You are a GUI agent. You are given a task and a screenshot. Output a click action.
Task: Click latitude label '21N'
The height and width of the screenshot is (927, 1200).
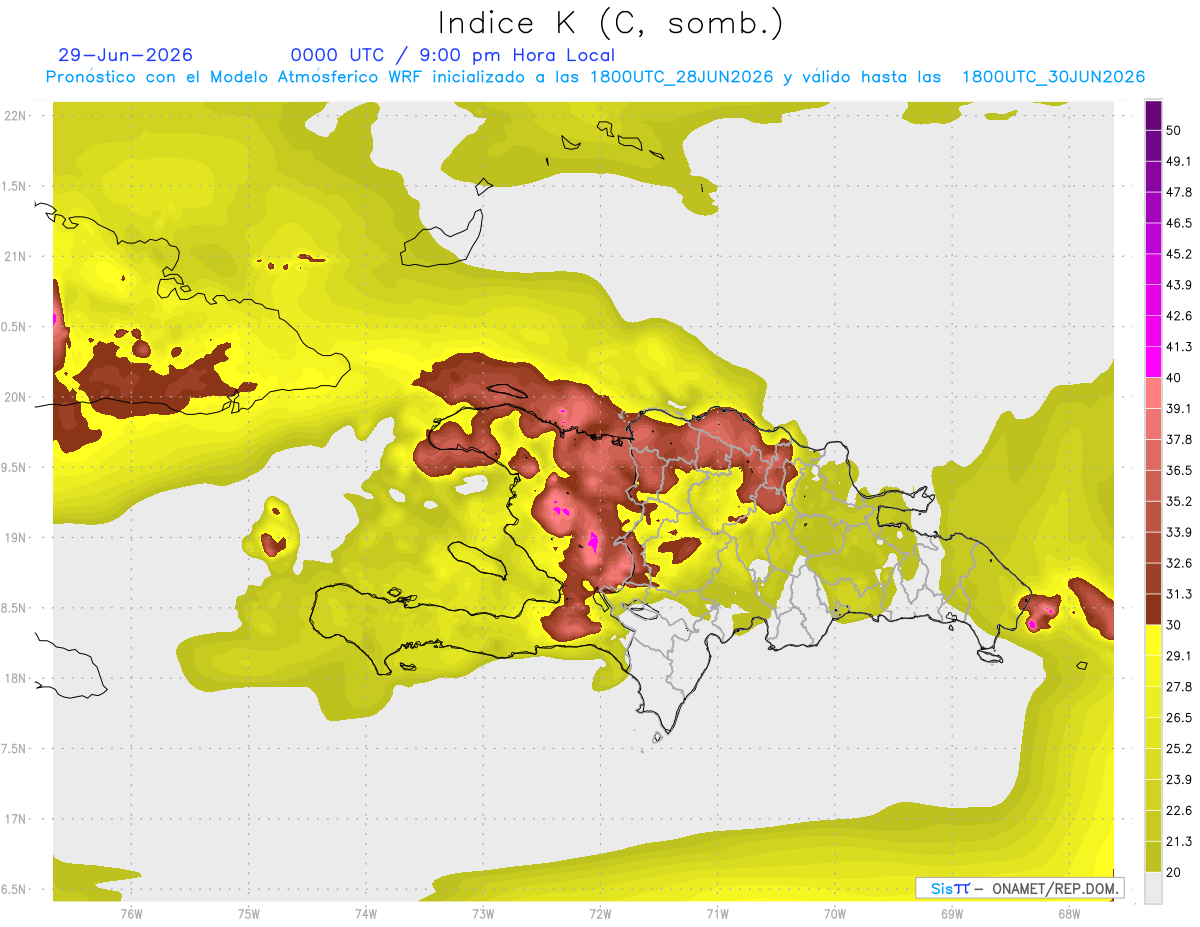click(16, 256)
